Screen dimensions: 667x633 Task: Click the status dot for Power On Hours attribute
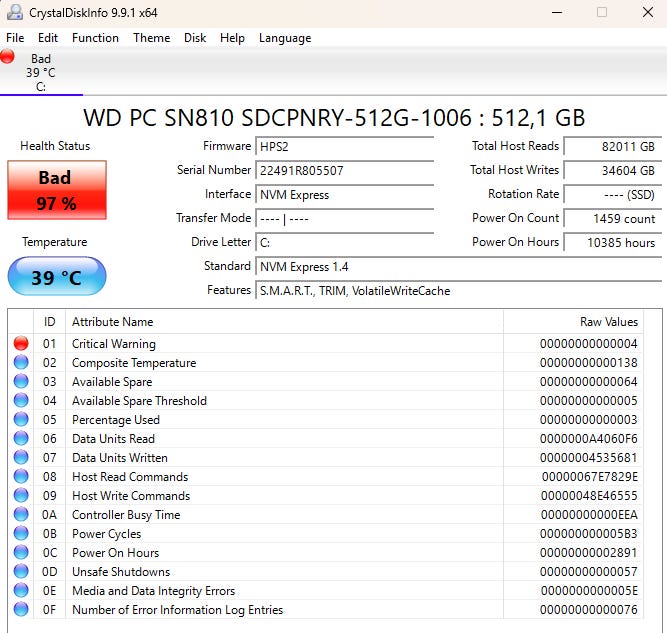click(x=21, y=552)
